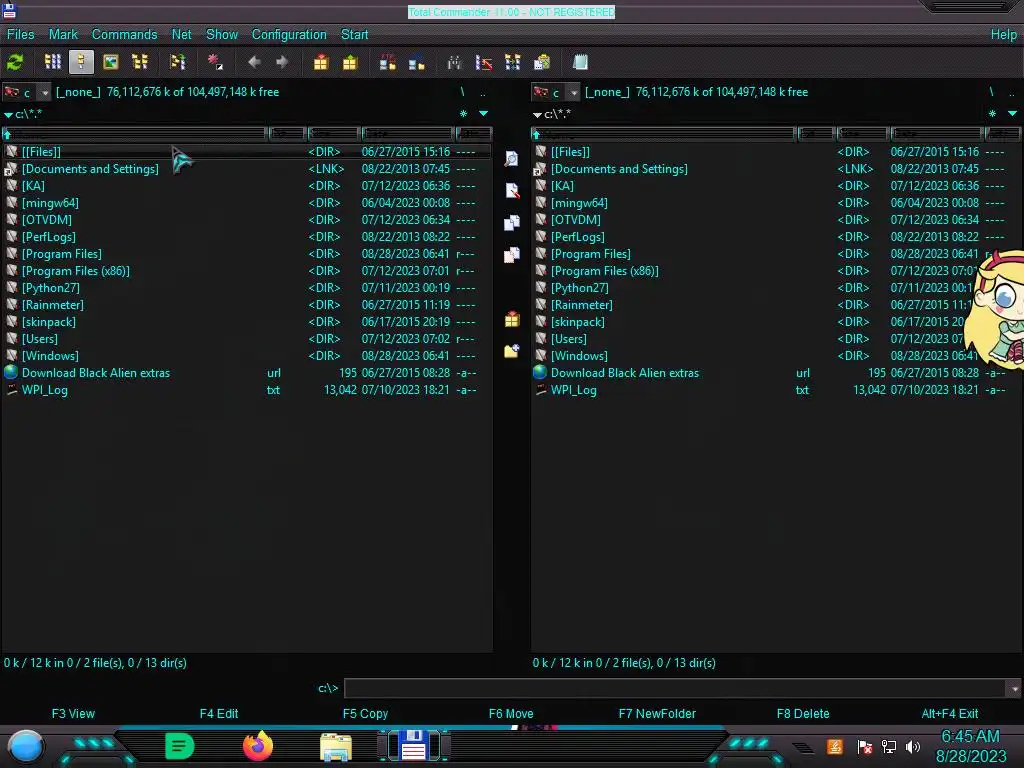The width and height of the screenshot is (1024, 768).
Task: Click the FTP new connection icon
Action: tap(417, 63)
